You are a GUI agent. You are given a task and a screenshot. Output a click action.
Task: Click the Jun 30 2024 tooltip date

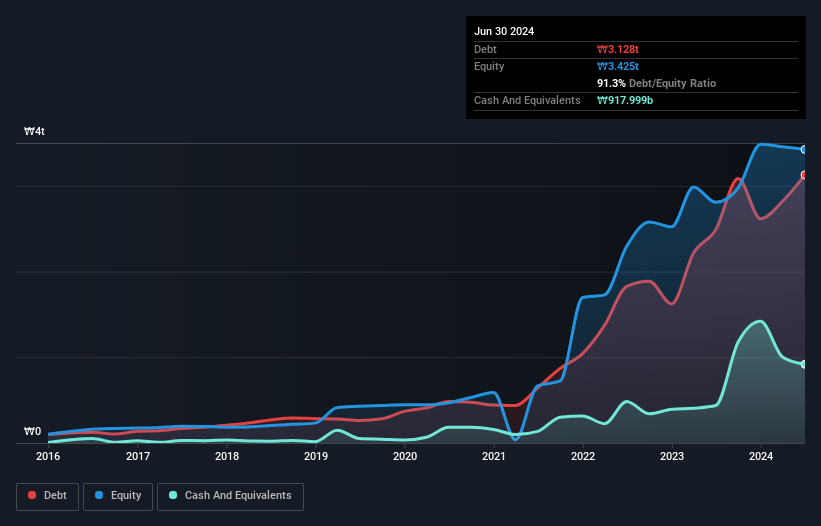point(504,31)
